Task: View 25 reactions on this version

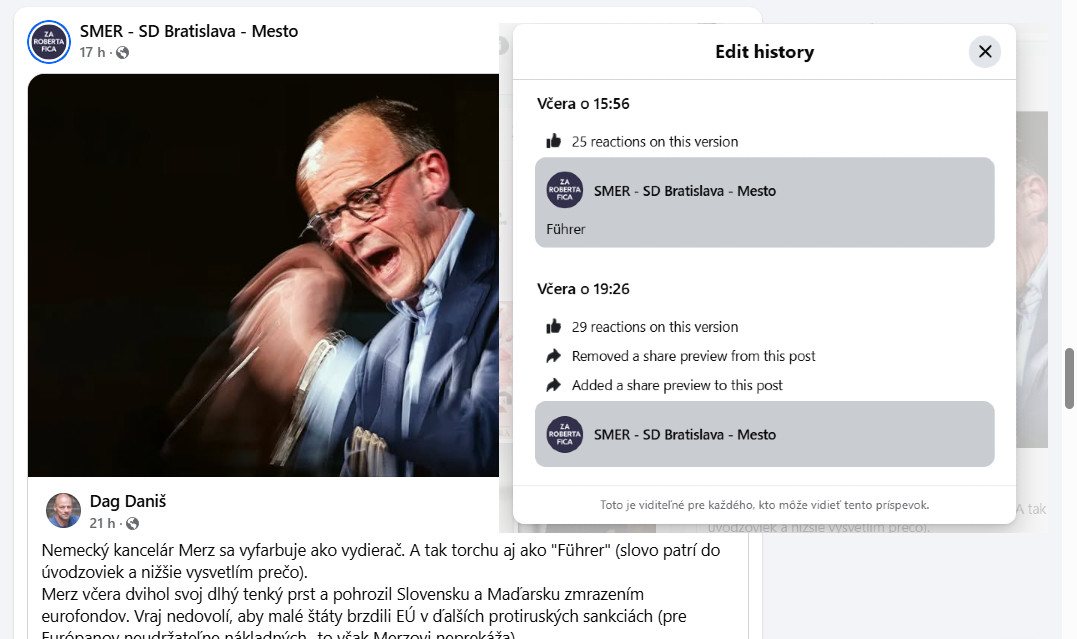Action: click(655, 142)
